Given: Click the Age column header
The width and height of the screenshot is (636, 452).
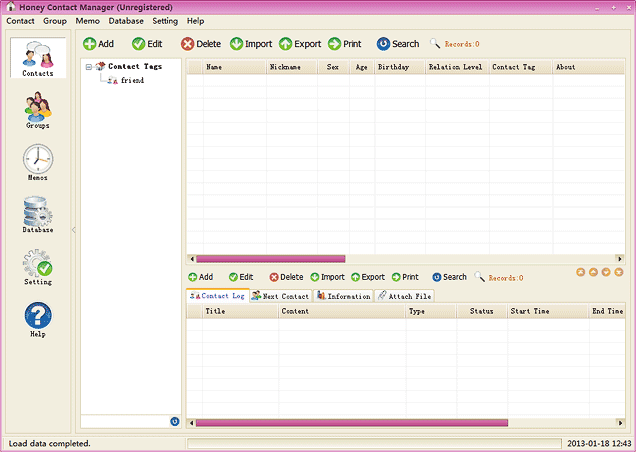Looking at the screenshot, I should pos(362,67).
